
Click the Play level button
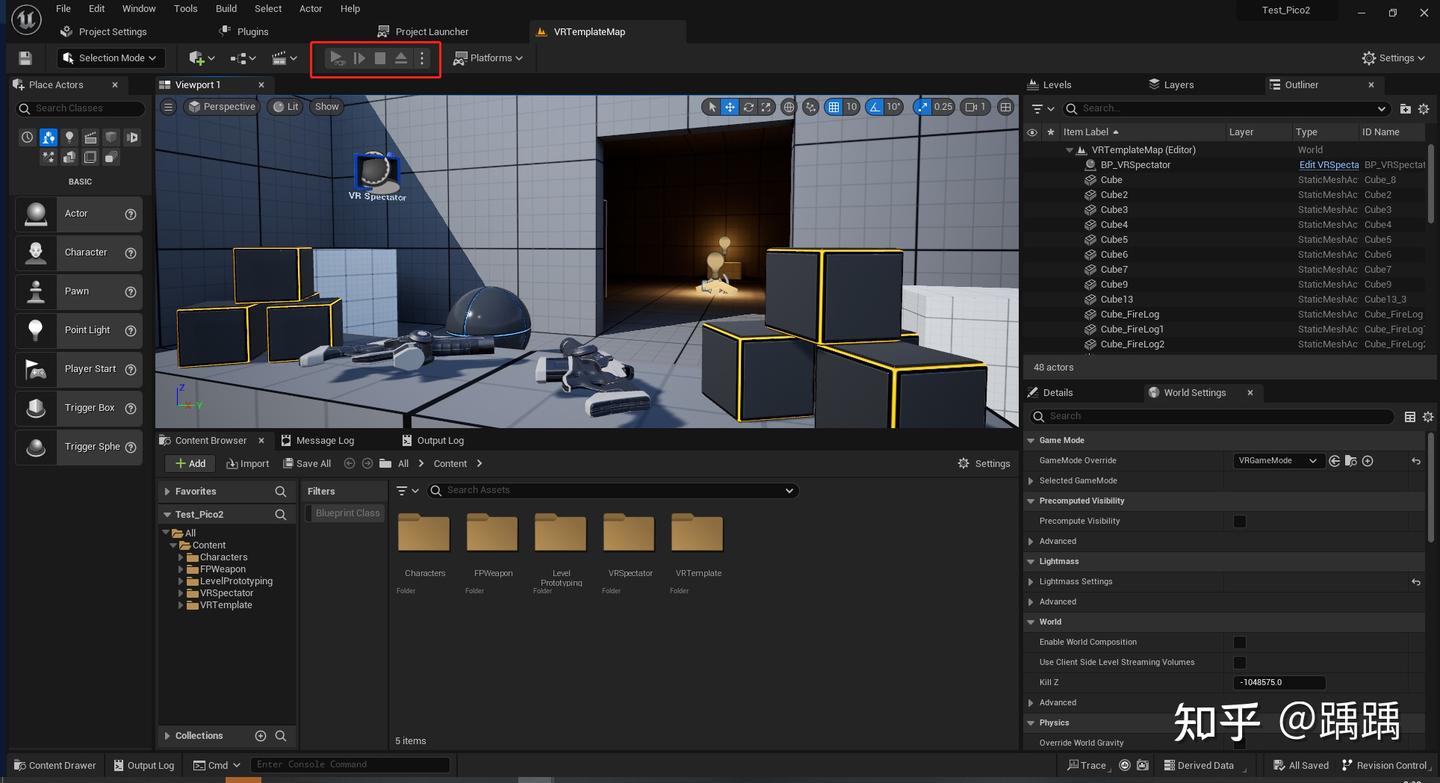coord(337,58)
